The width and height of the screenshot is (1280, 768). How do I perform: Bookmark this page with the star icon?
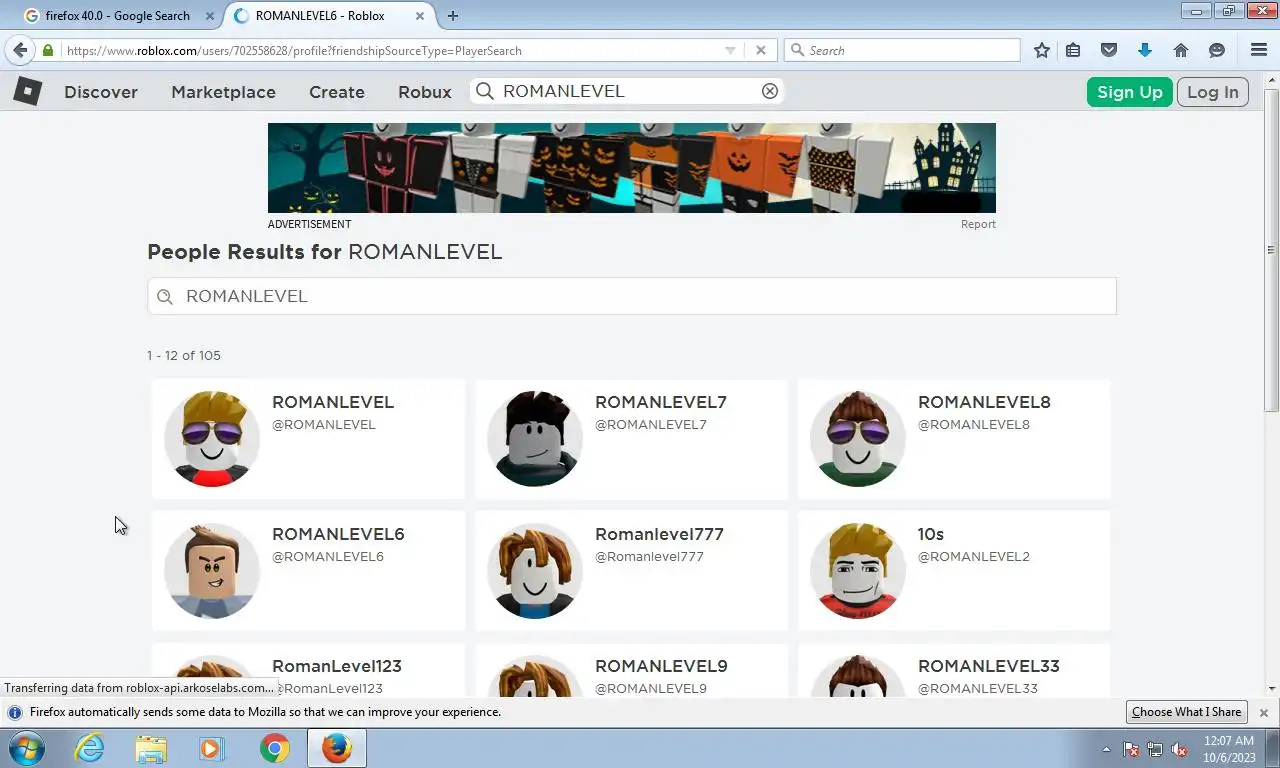pos(1042,50)
